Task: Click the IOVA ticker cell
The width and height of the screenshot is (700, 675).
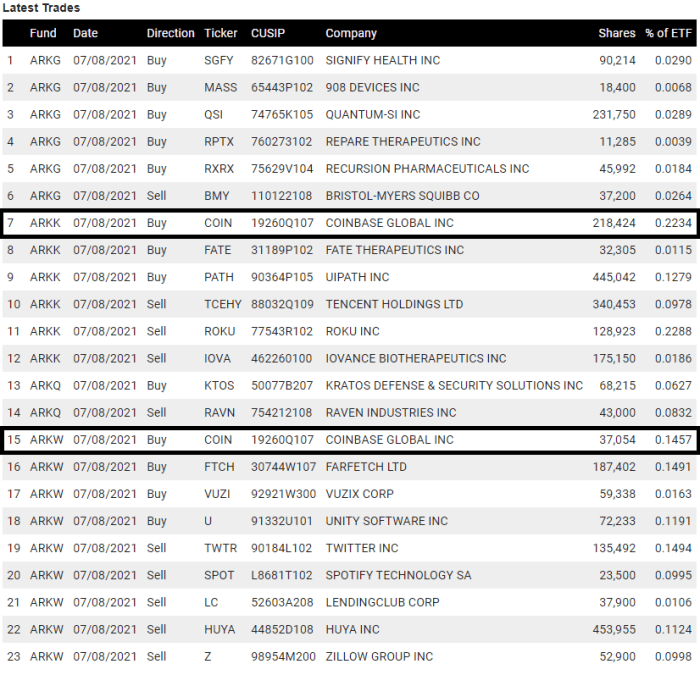Action: (x=217, y=358)
